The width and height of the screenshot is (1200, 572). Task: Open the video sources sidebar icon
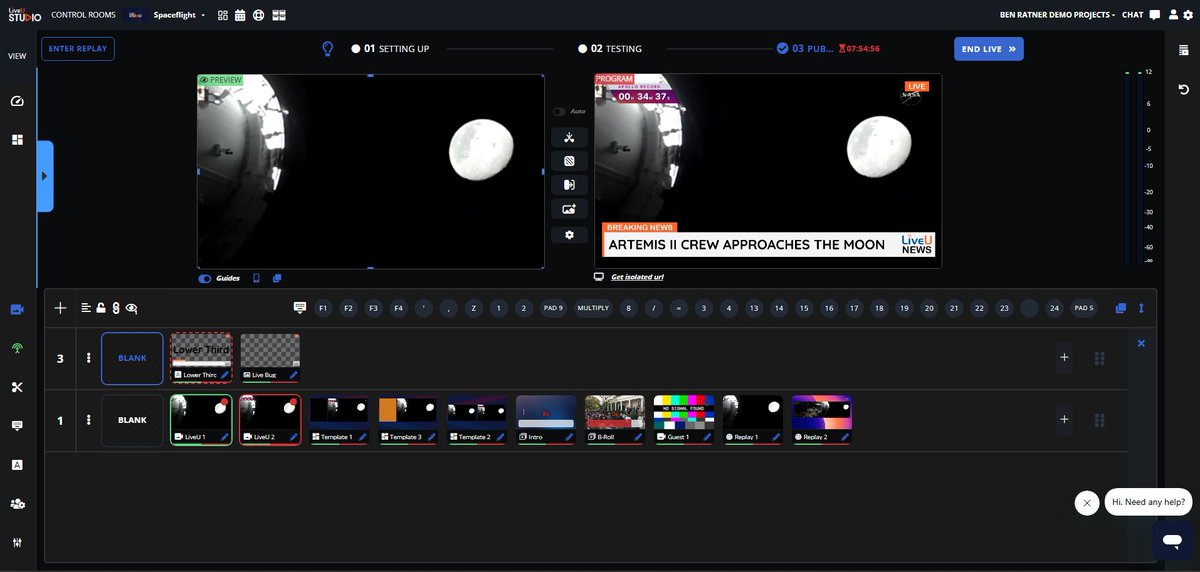coord(17,310)
